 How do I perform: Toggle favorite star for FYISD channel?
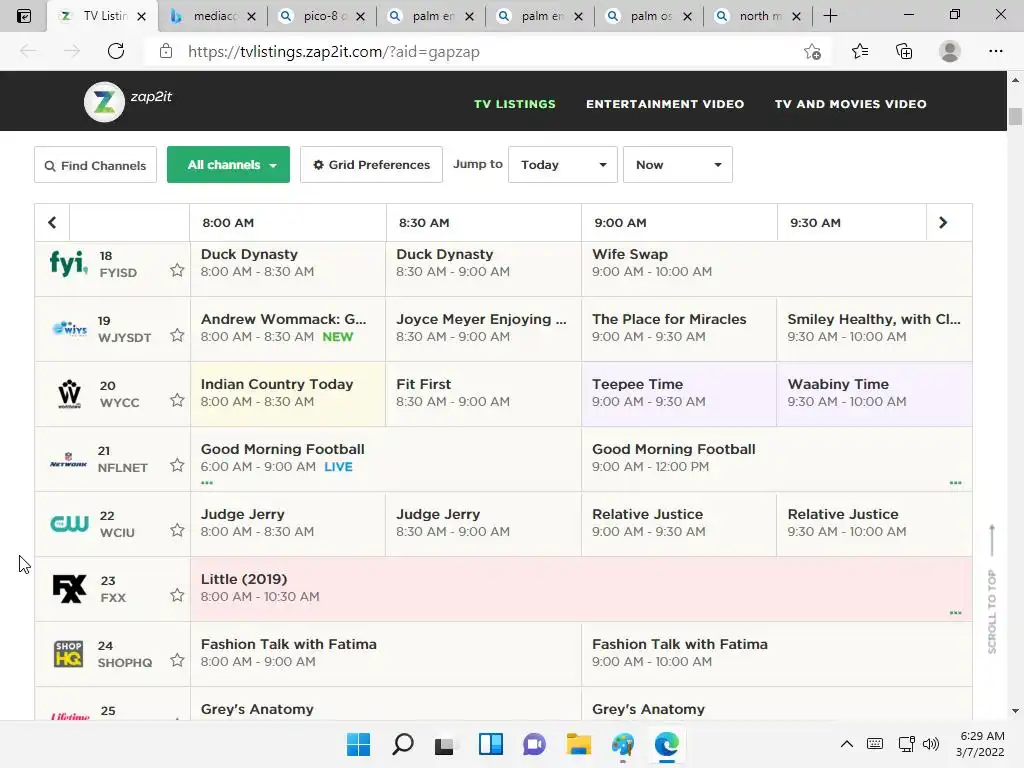point(177,270)
